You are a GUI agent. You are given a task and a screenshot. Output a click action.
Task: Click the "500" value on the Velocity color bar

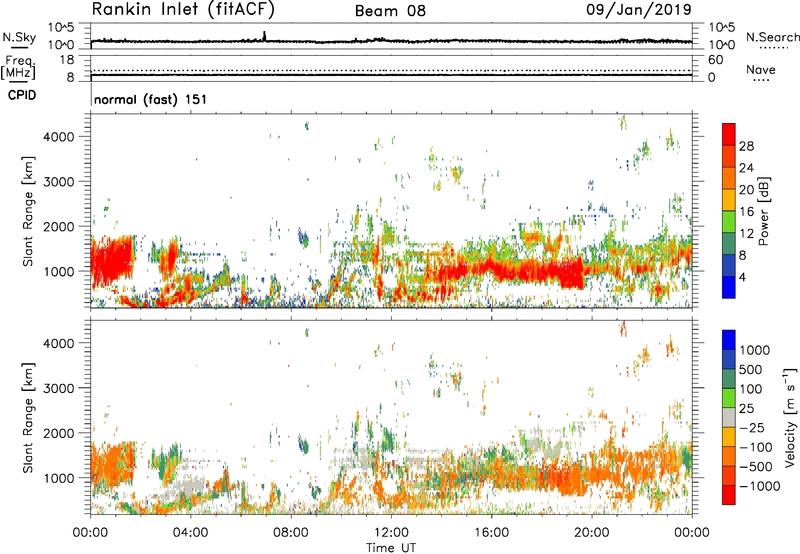751,370
